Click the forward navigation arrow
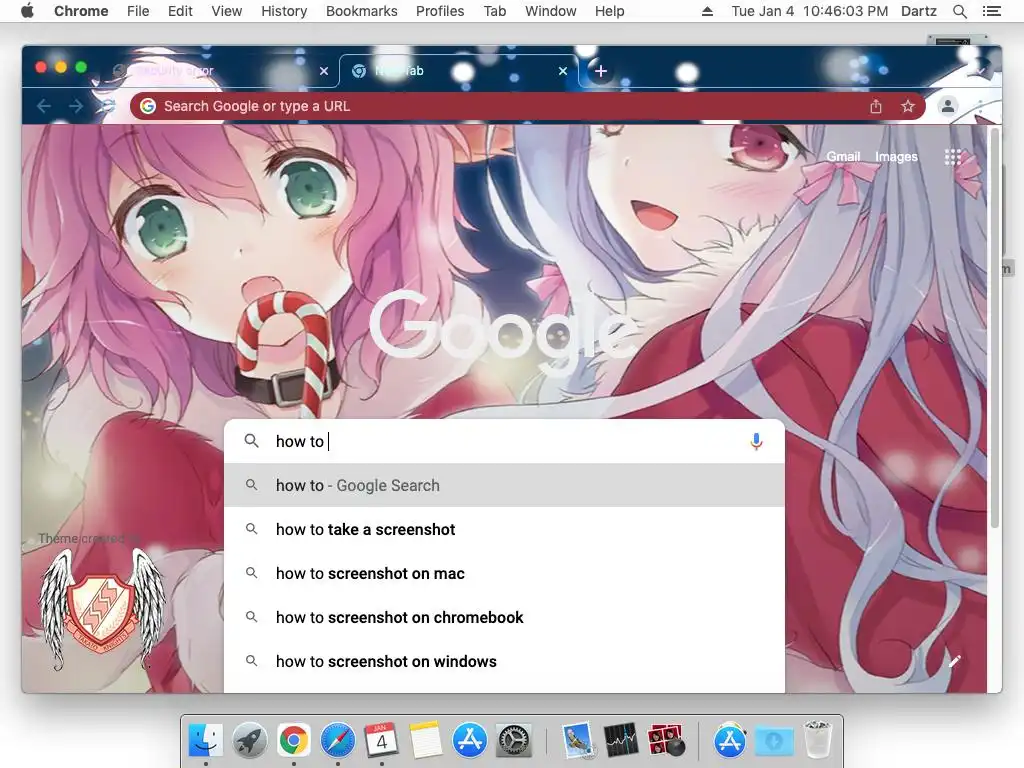This screenshot has height=768, width=1024. 76,106
